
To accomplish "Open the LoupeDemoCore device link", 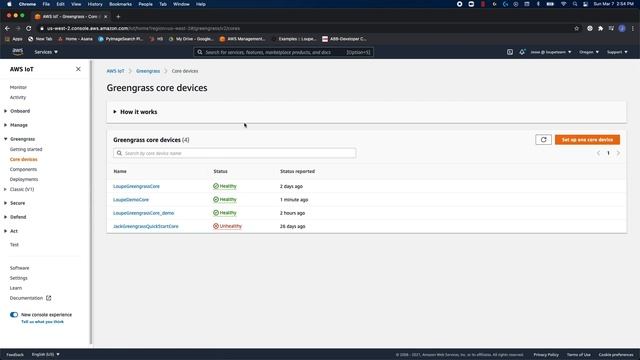I will pyautogui.click(x=131, y=200).
